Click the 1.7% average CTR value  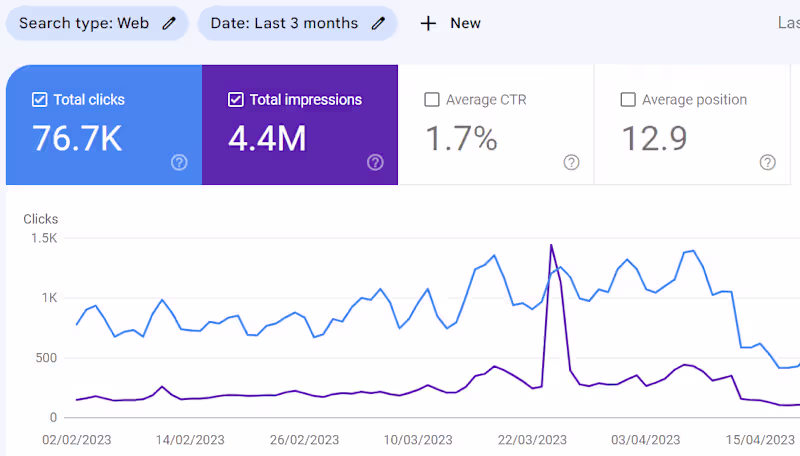461,139
